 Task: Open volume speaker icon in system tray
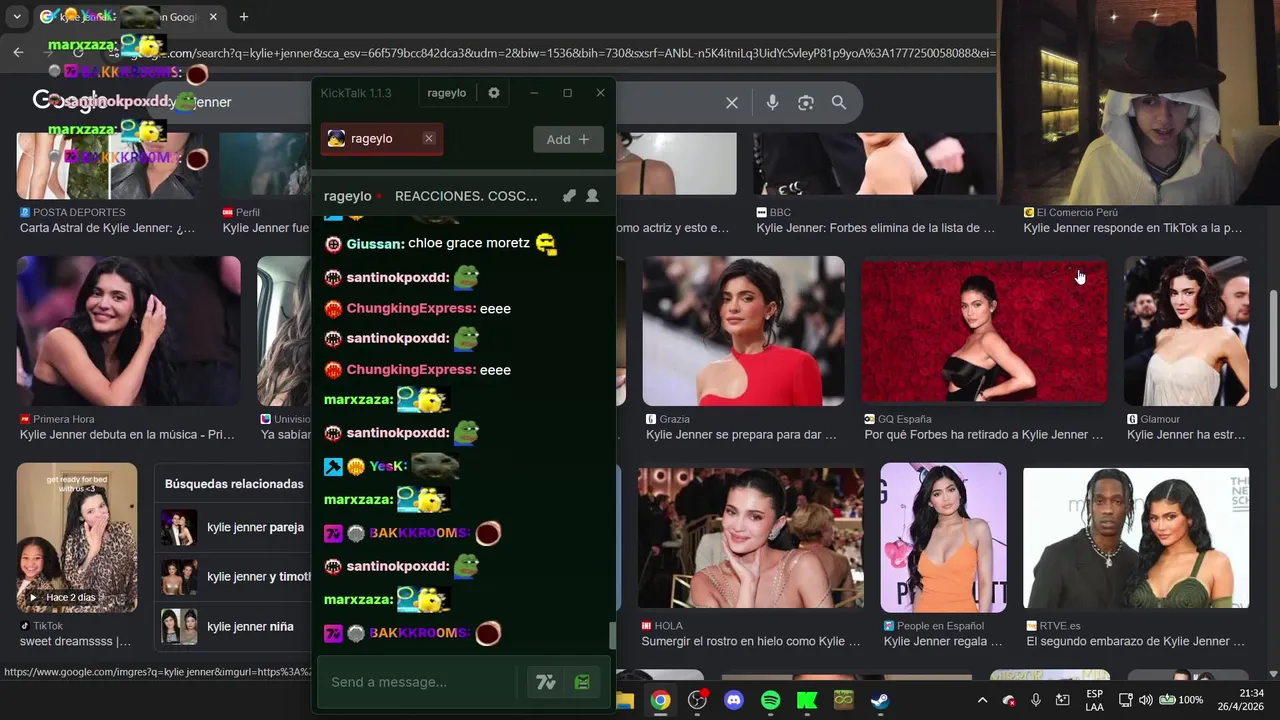coord(1145,700)
